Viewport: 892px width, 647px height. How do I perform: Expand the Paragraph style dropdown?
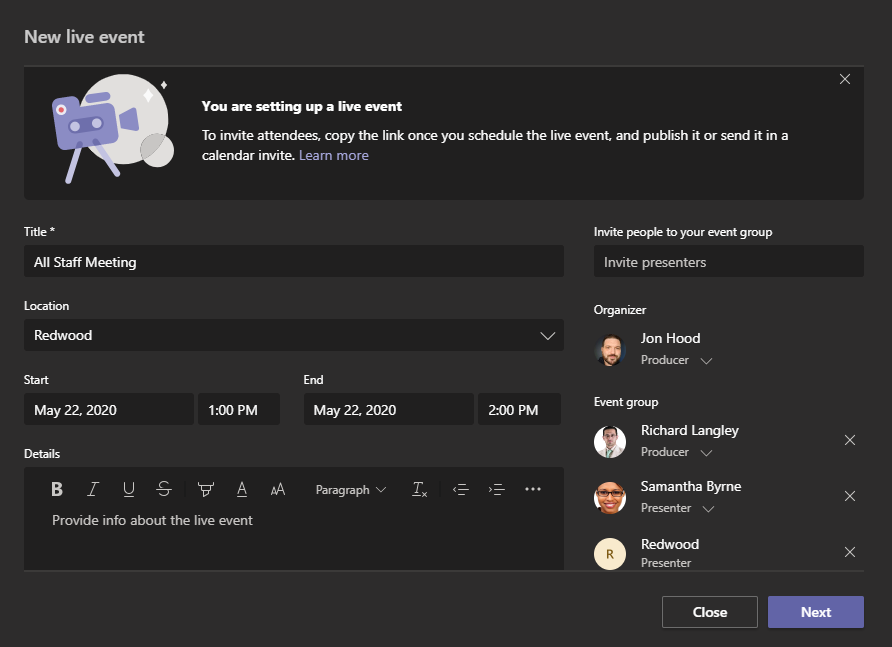(350, 489)
